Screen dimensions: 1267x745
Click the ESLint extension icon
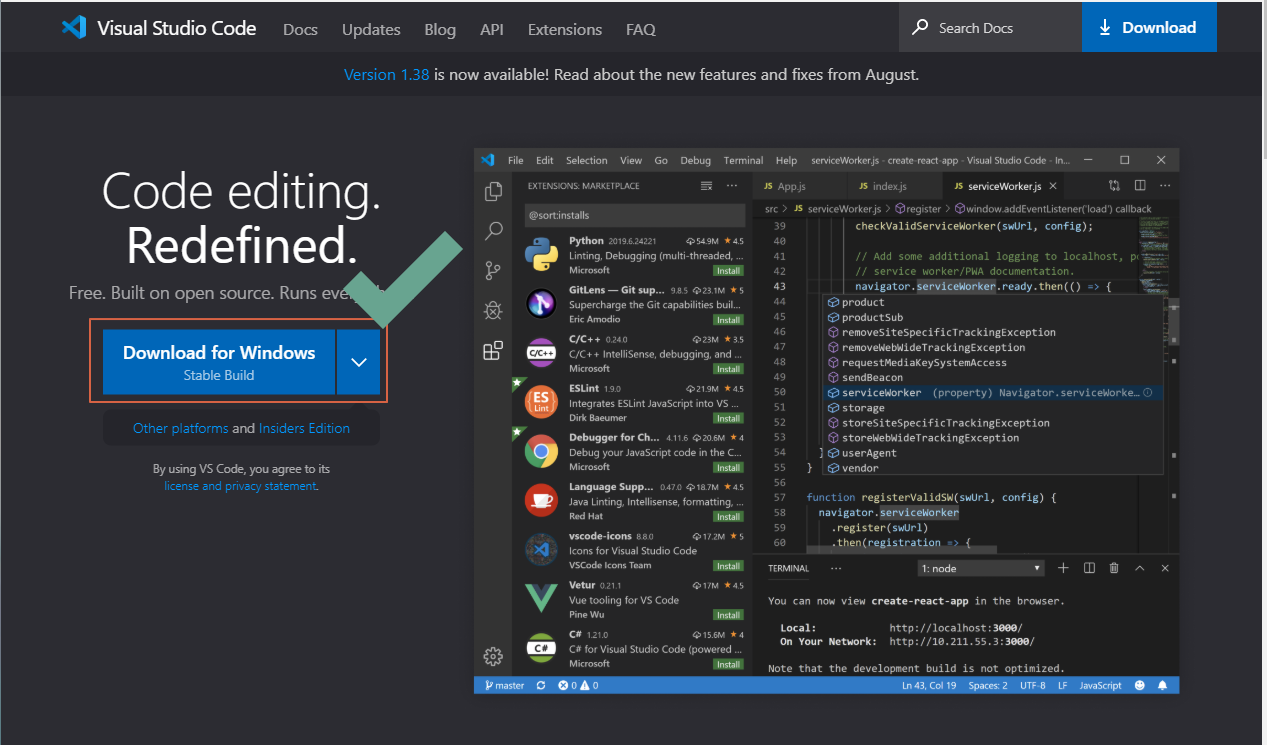541,402
